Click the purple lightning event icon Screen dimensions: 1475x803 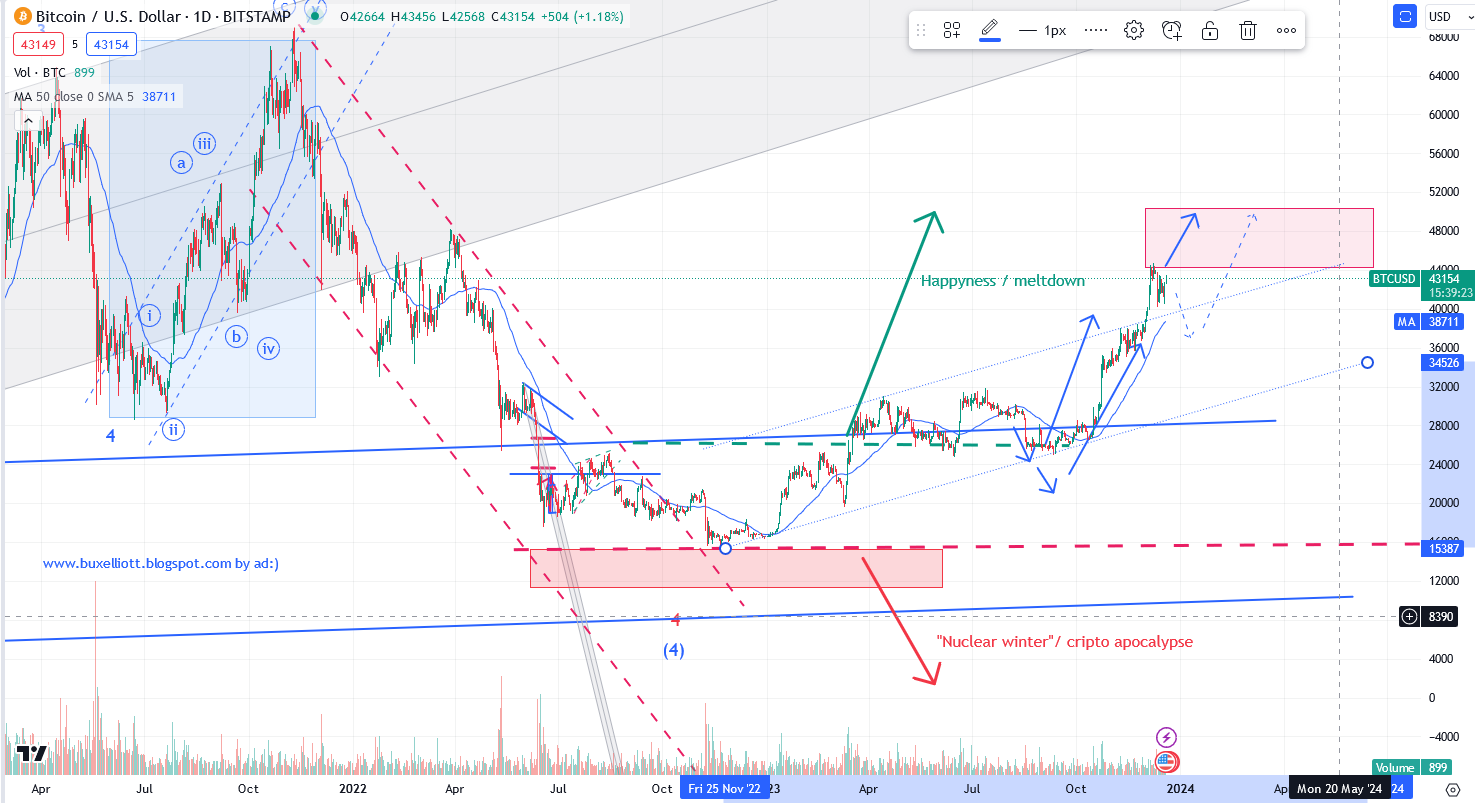[1166, 737]
